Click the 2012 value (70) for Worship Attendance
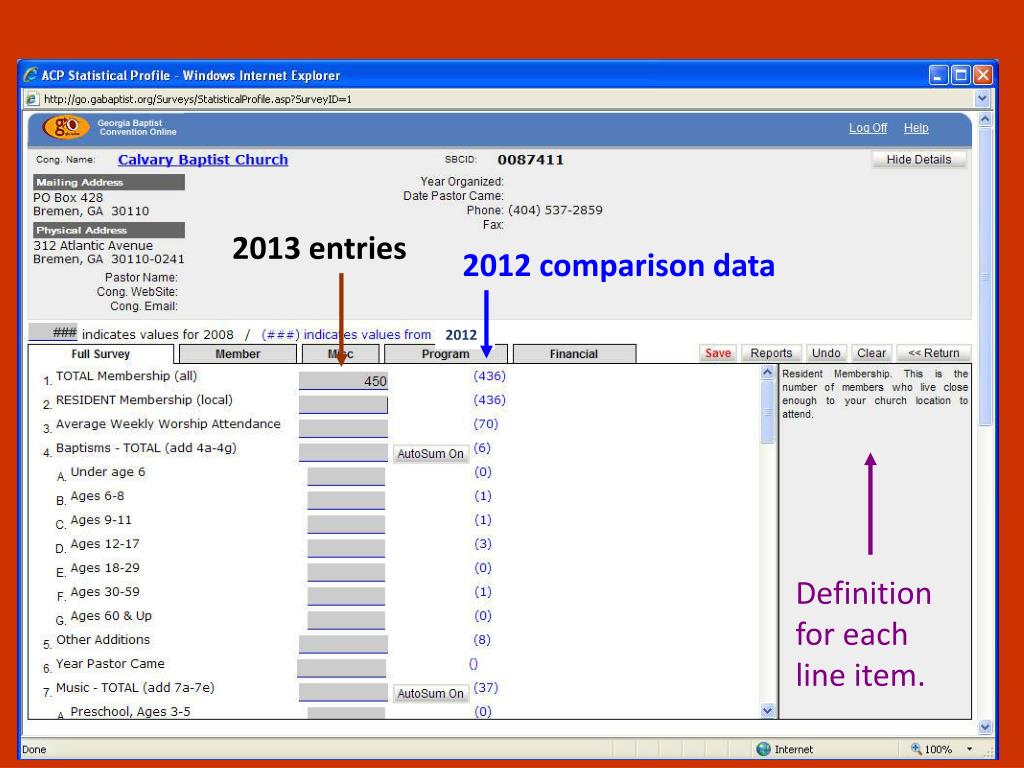Screen dimensions: 1024x768 click(485, 424)
